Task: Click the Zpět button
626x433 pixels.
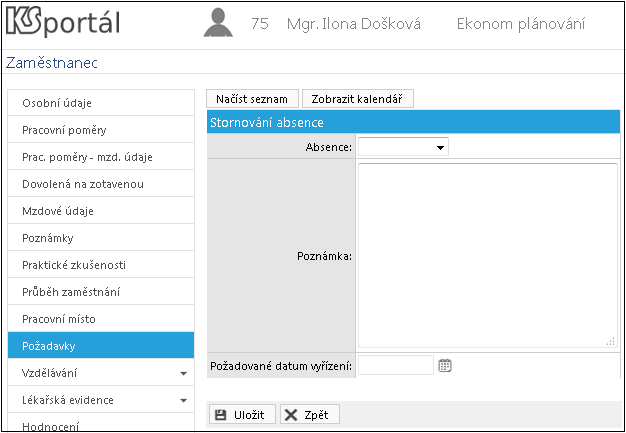Action: coord(310,415)
